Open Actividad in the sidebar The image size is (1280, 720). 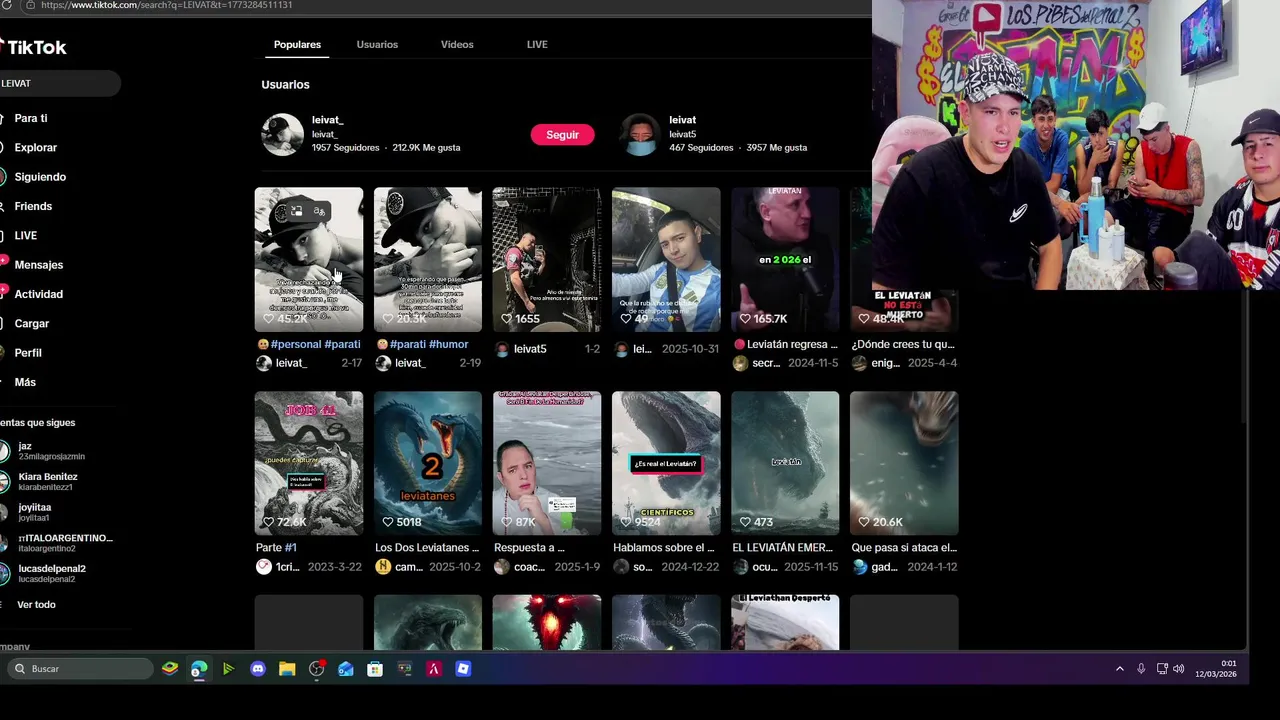tap(38, 294)
